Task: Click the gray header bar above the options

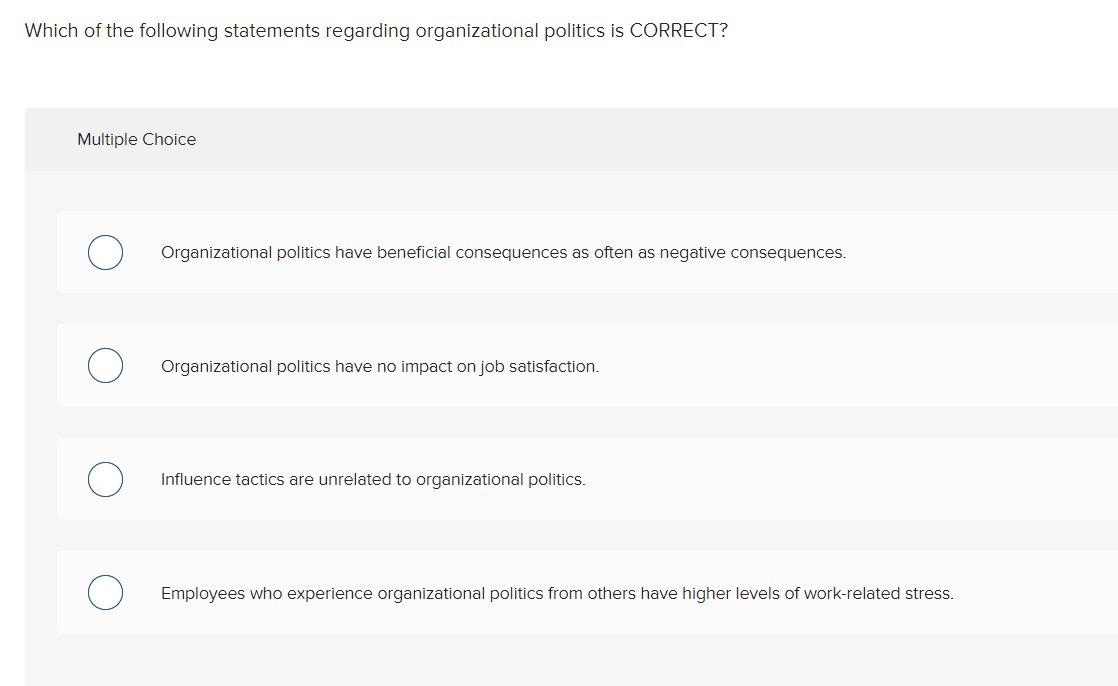Action: (x=560, y=139)
